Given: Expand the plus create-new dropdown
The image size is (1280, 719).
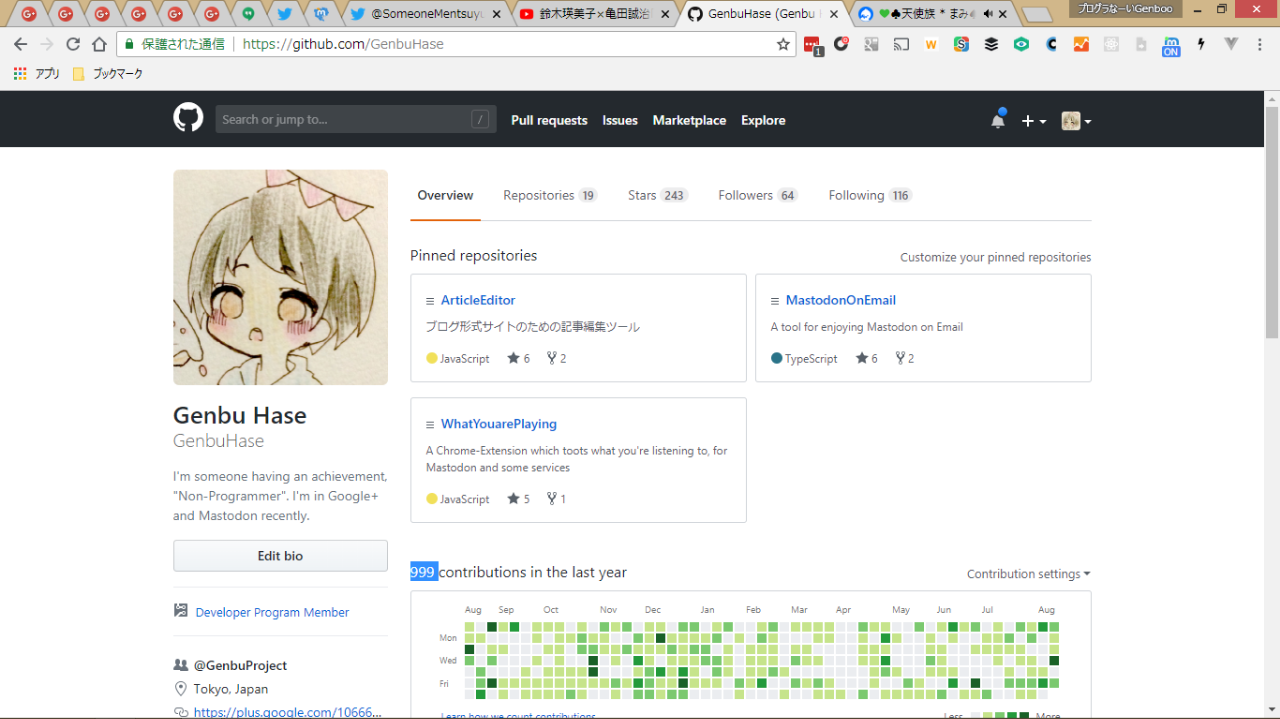Looking at the screenshot, I should (1033, 121).
